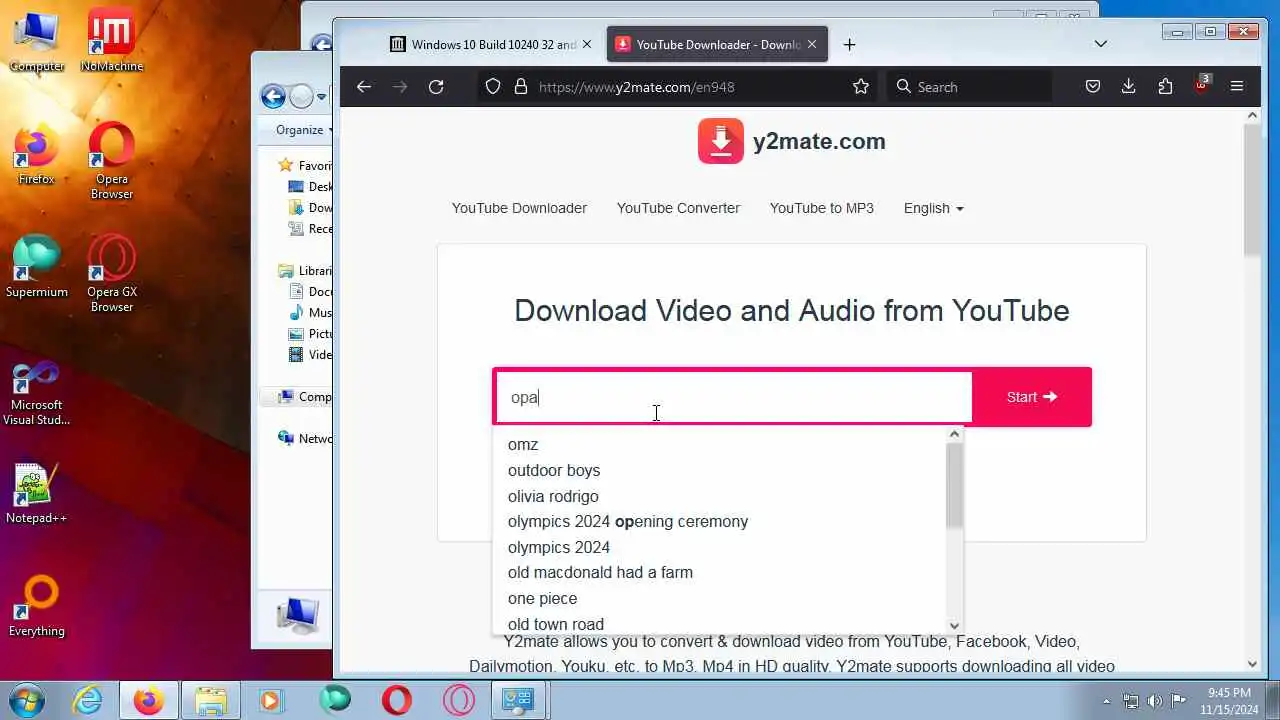Viewport: 1280px width, 720px height.
Task: Open English language dropdown
Action: click(x=933, y=208)
